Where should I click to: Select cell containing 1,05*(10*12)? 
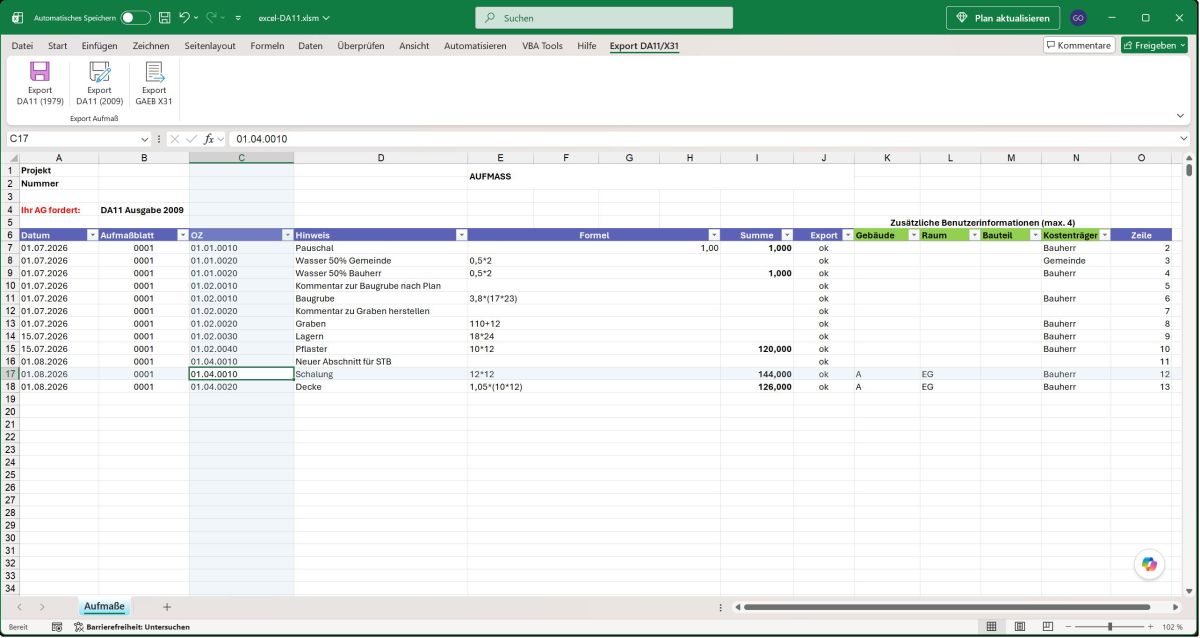pyautogui.click(x=500, y=386)
